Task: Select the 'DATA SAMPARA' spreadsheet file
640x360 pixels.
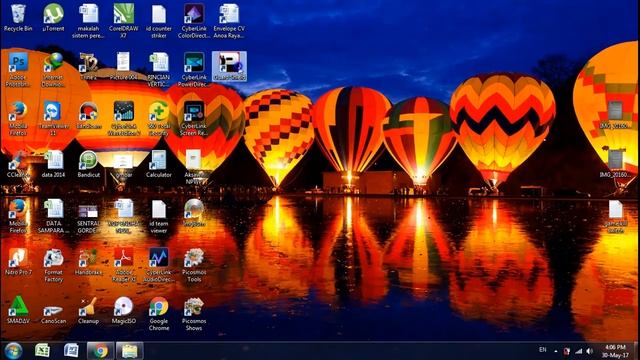Action: (x=53, y=216)
